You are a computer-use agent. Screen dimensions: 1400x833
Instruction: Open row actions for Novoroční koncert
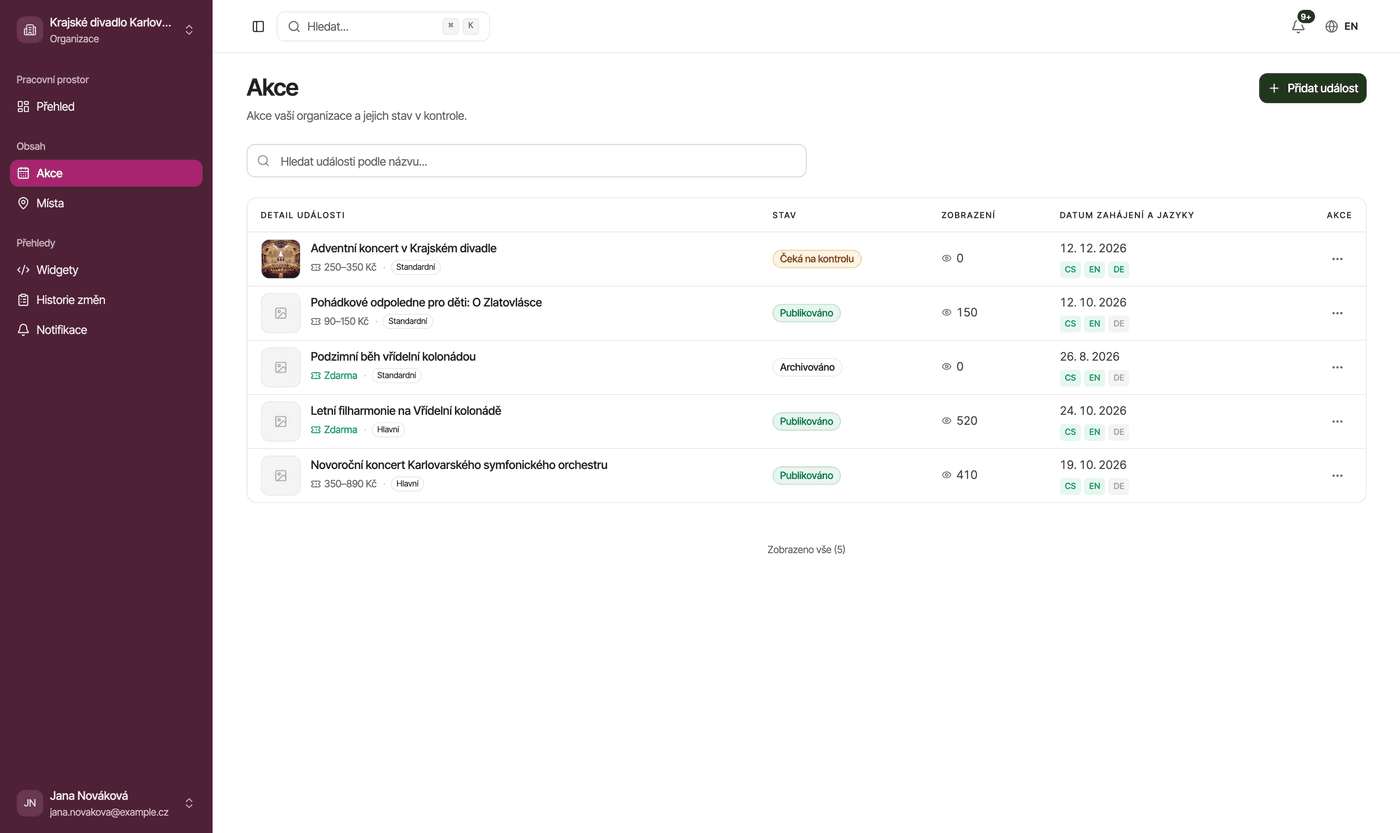(1337, 475)
